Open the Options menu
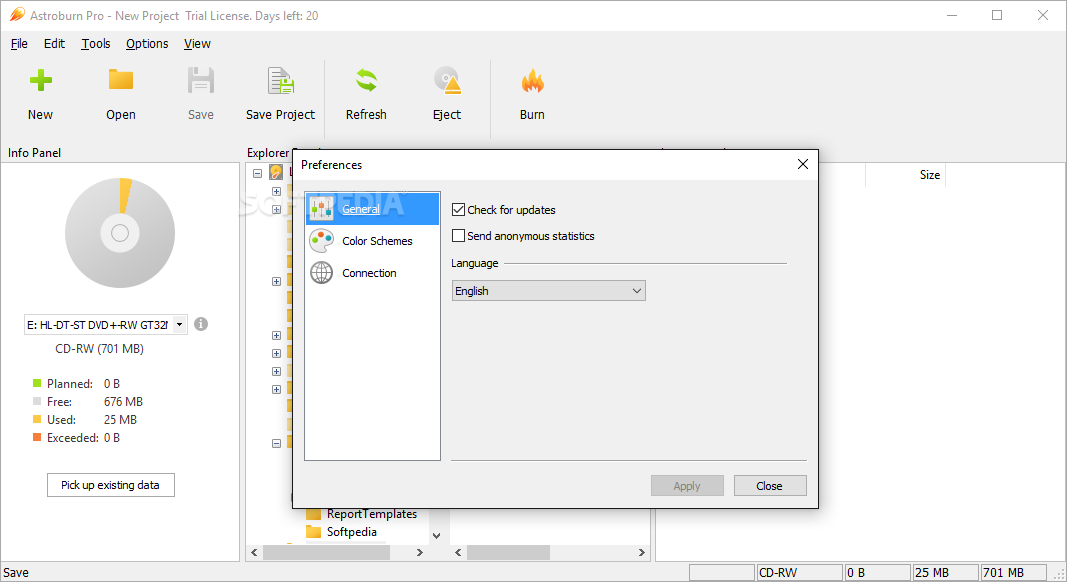Screen dimensions: 1067x582 pos(147,44)
